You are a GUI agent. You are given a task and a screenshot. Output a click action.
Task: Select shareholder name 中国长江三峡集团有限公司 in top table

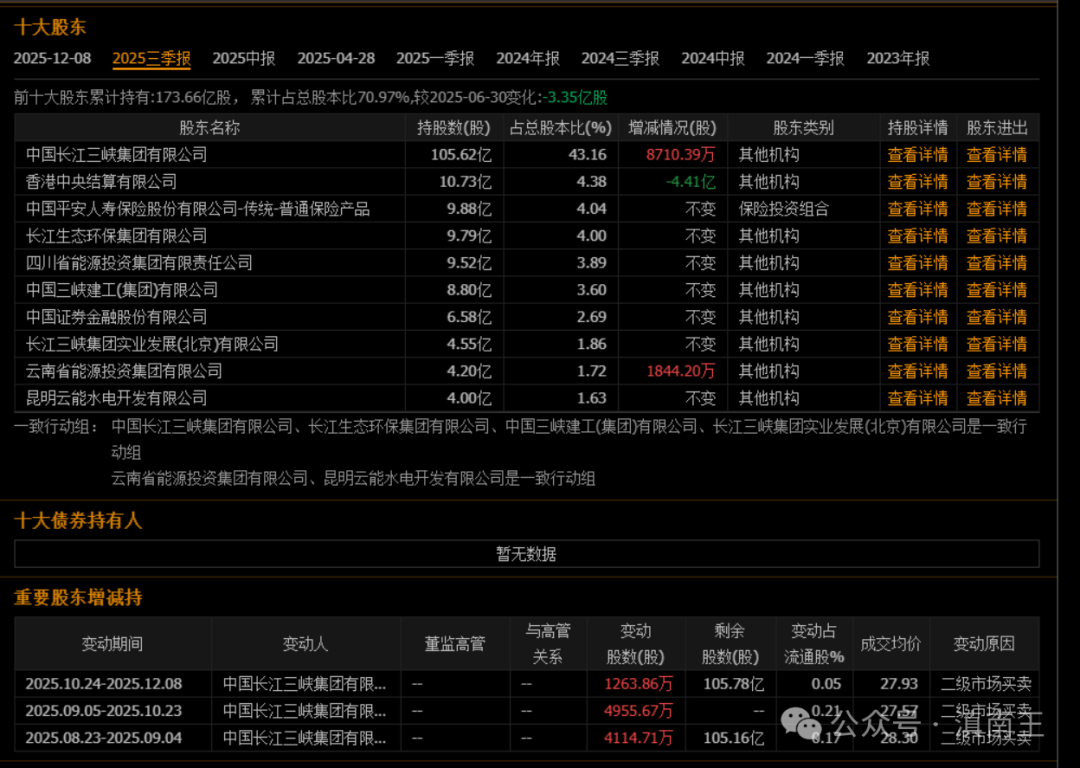(x=116, y=155)
